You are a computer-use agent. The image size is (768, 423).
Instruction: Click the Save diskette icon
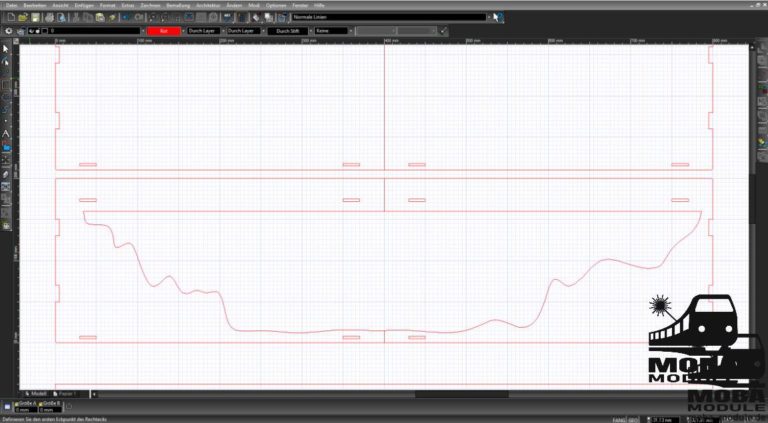pyautogui.click(x=35, y=18)
